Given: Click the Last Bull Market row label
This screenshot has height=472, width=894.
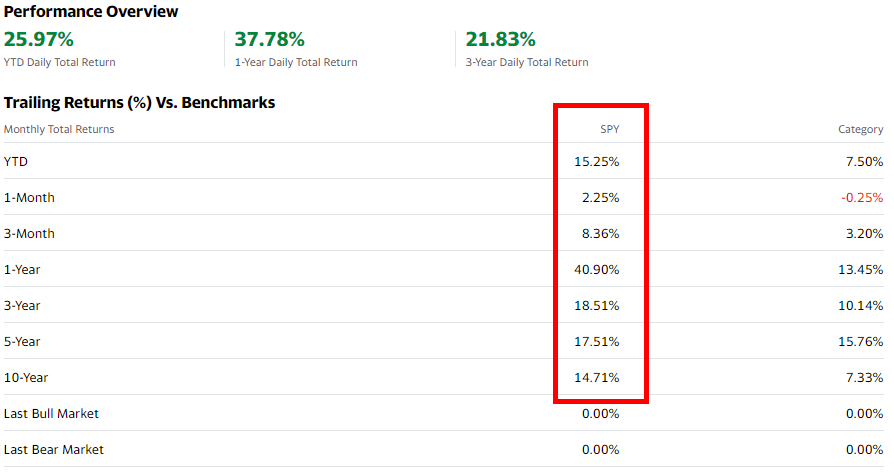Looking at the screenshot, I should pyautogui.click(x=51, y=413).
